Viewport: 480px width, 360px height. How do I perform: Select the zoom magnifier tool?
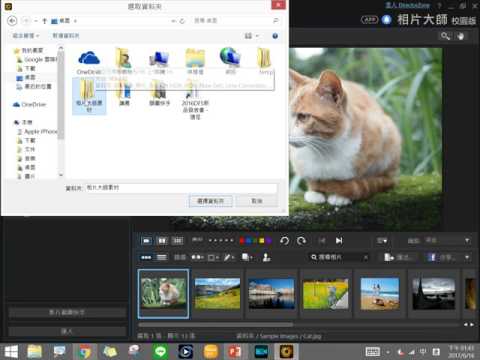tap(445, 36)
